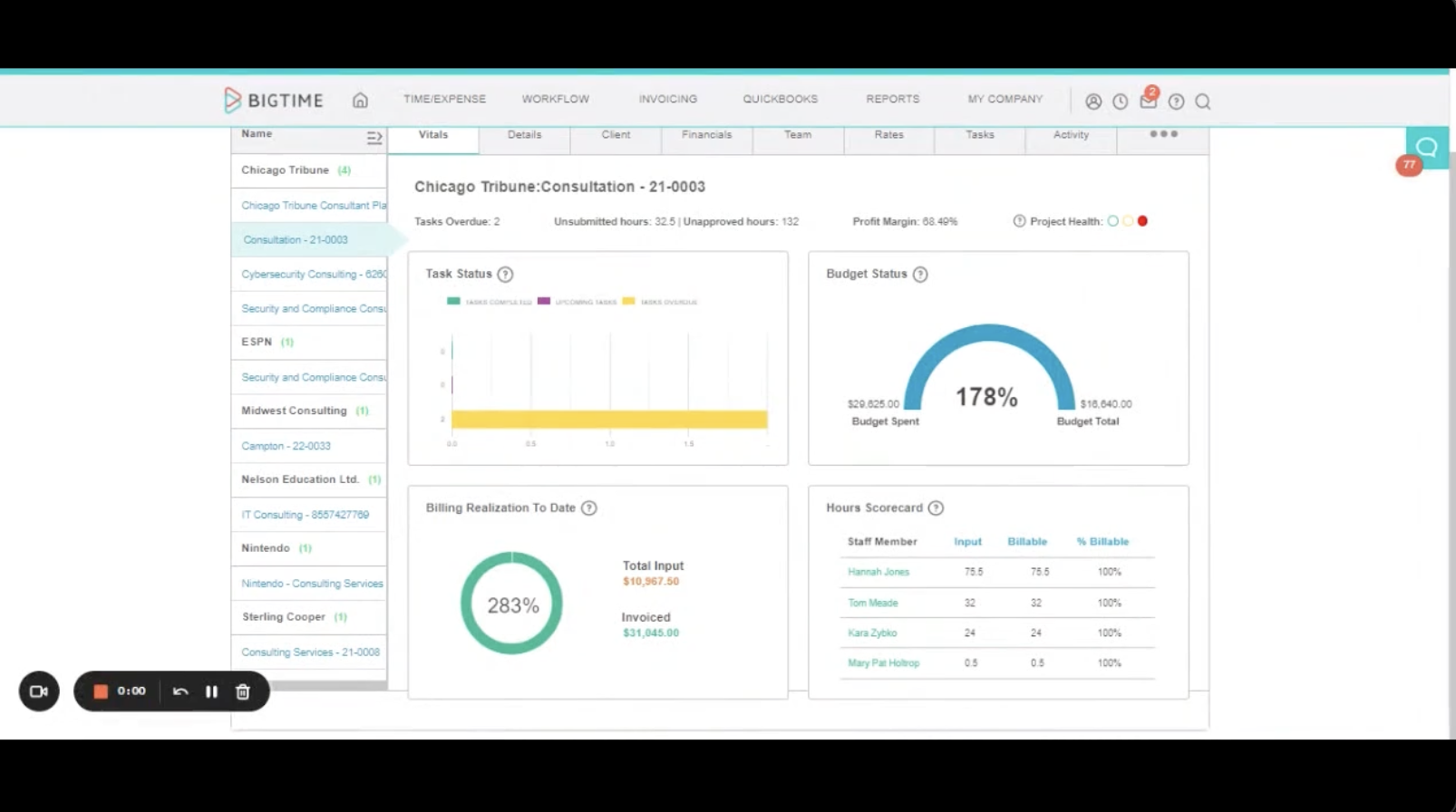Viewport: 1456px width, 812px height.
Task: Delete the recording with trash icon
Action: (242, 691)
